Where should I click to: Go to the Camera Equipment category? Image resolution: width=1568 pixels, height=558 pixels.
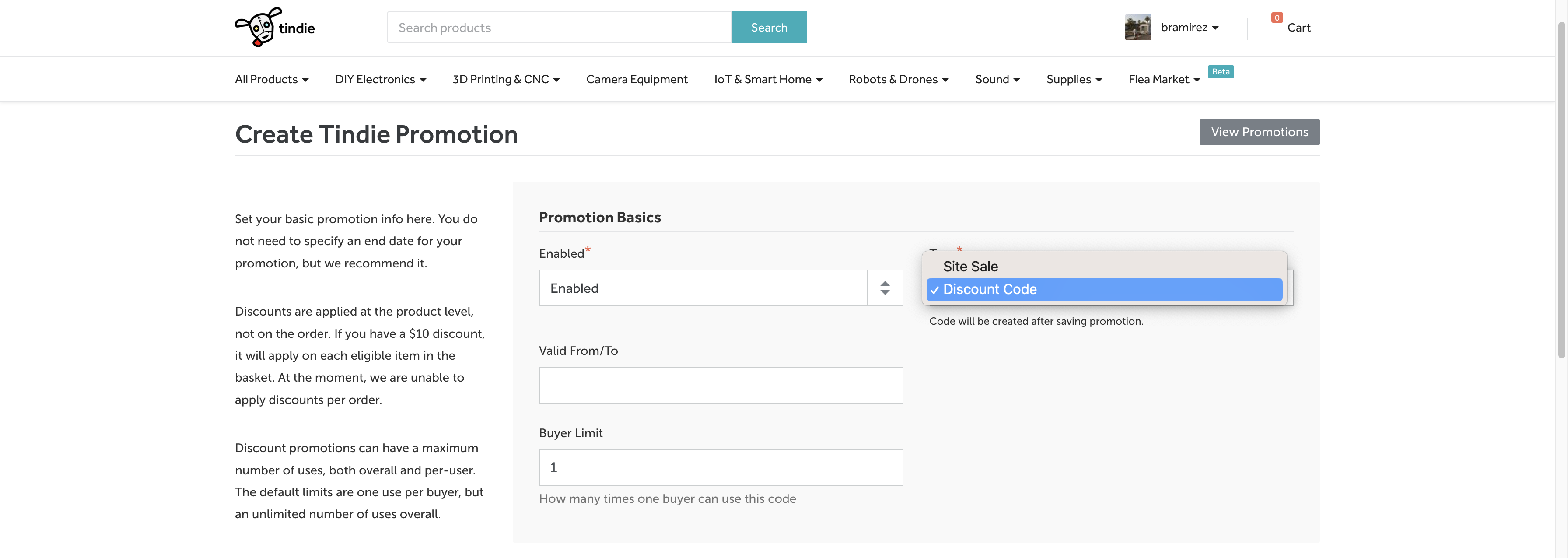[x=636, y=79]
